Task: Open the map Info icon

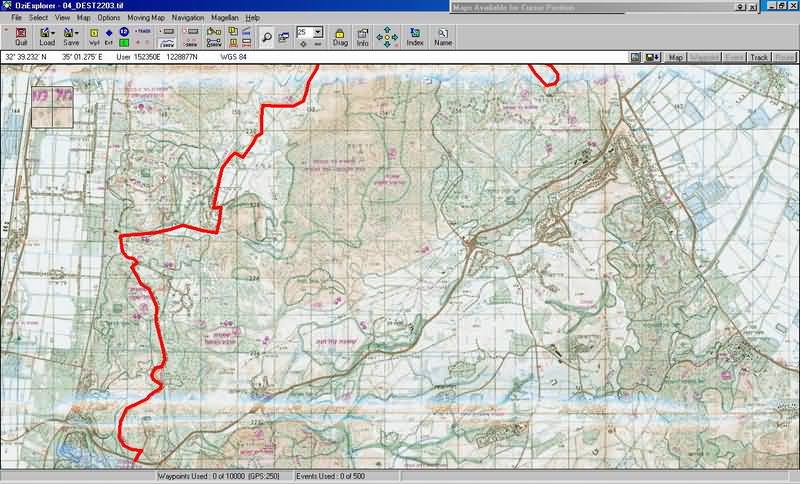Action: tap(363, 37)
